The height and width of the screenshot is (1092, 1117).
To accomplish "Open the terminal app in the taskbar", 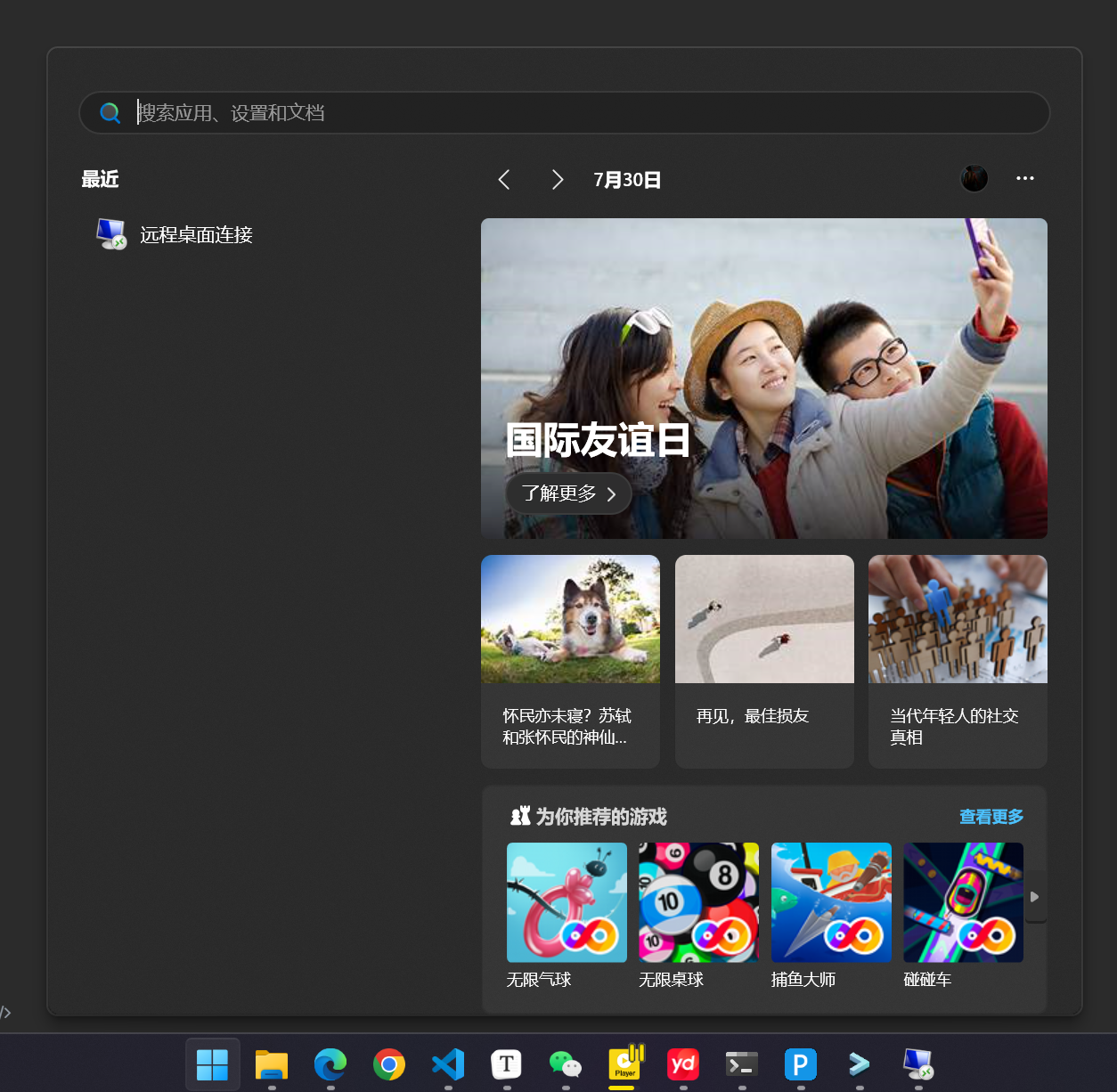I will click(742, 1064).
